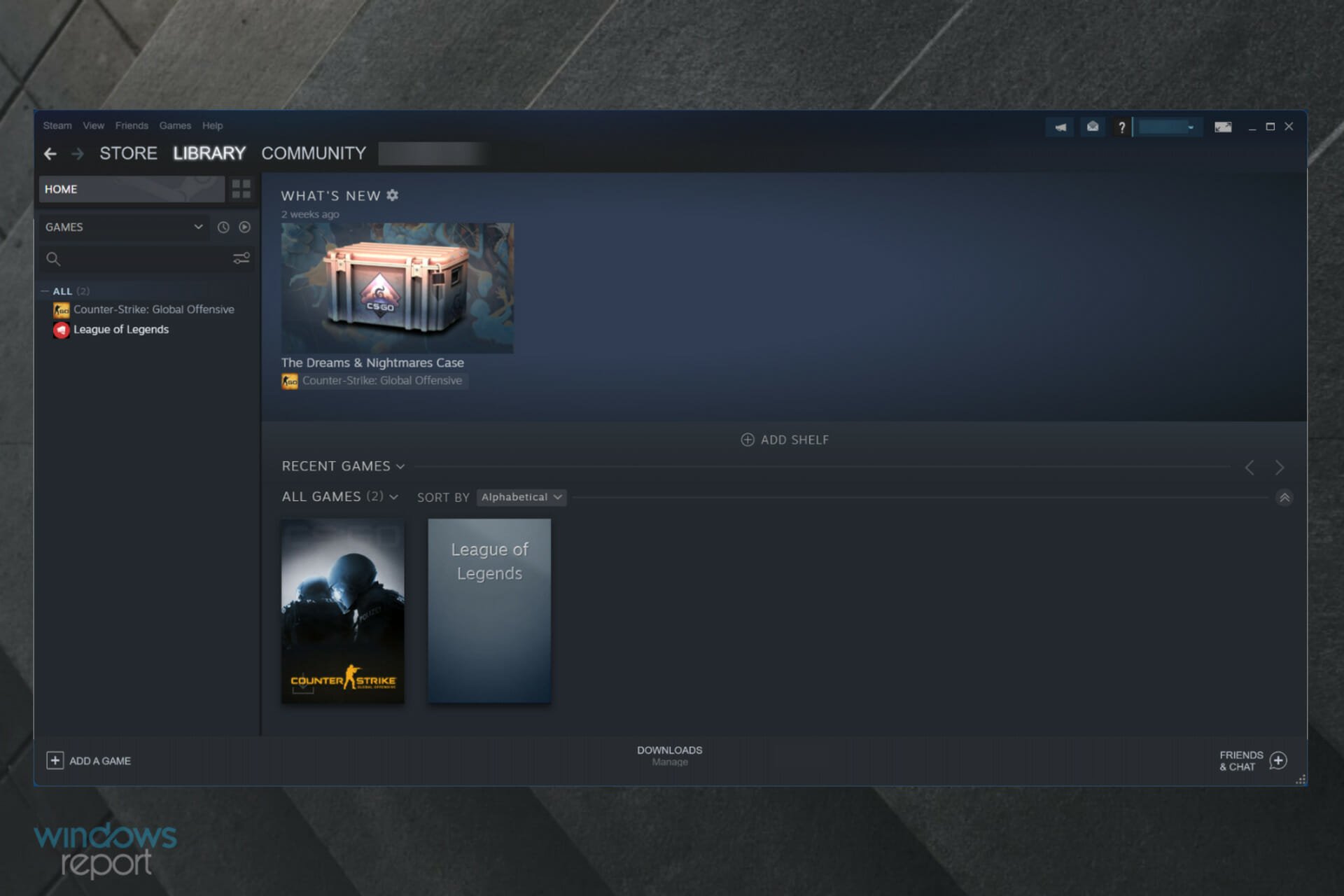Image resolution: width=1344 pixels, height=896 pixels.
Task: Expand All Games shelf chevron
Action: click(394, 497)
